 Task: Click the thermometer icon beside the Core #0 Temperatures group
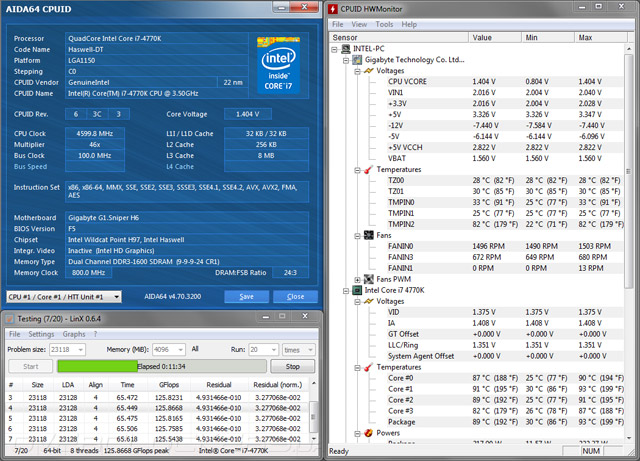click(x=369, y=367)
